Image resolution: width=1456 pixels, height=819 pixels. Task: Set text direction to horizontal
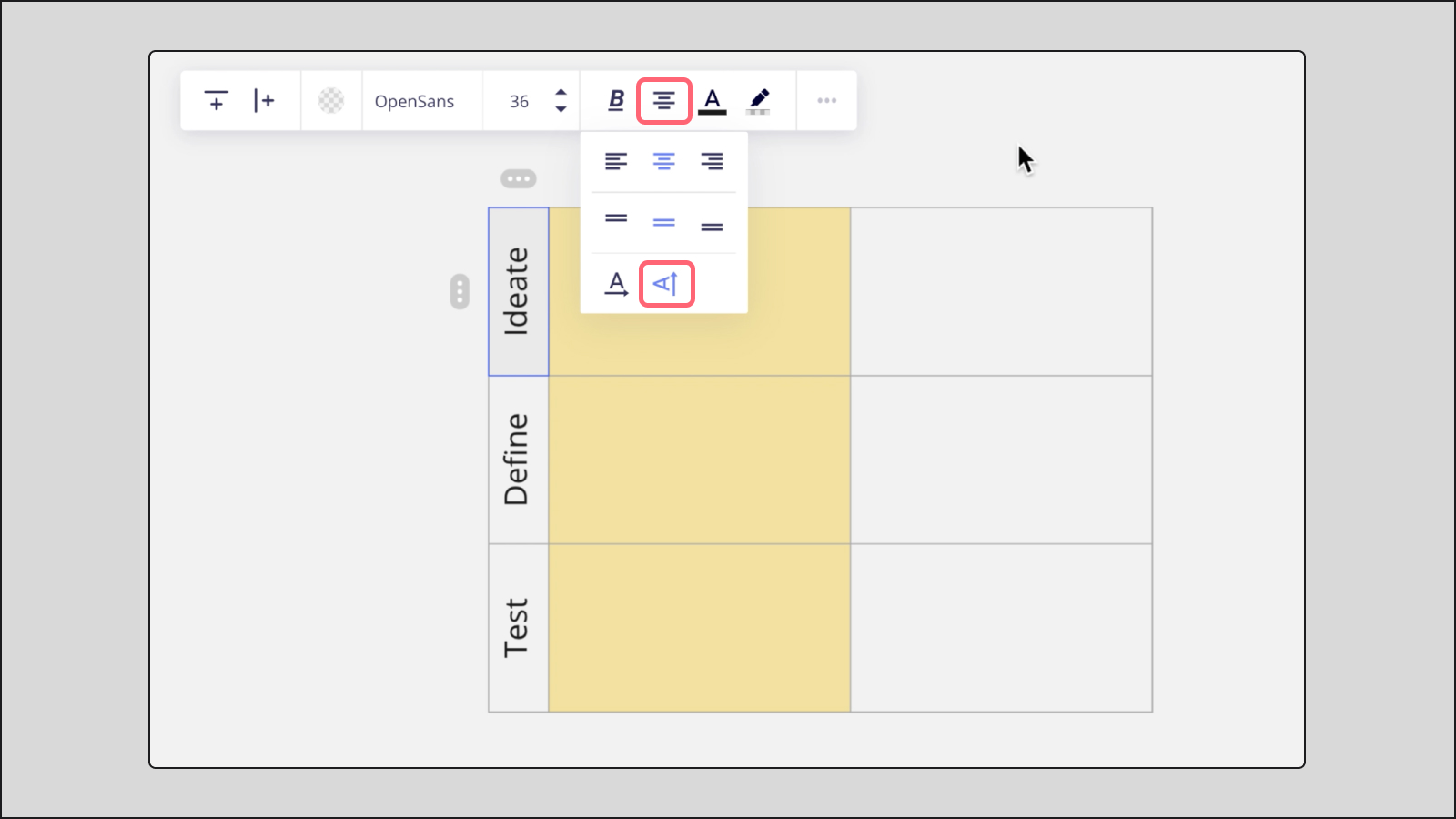(x=617, y=284)
